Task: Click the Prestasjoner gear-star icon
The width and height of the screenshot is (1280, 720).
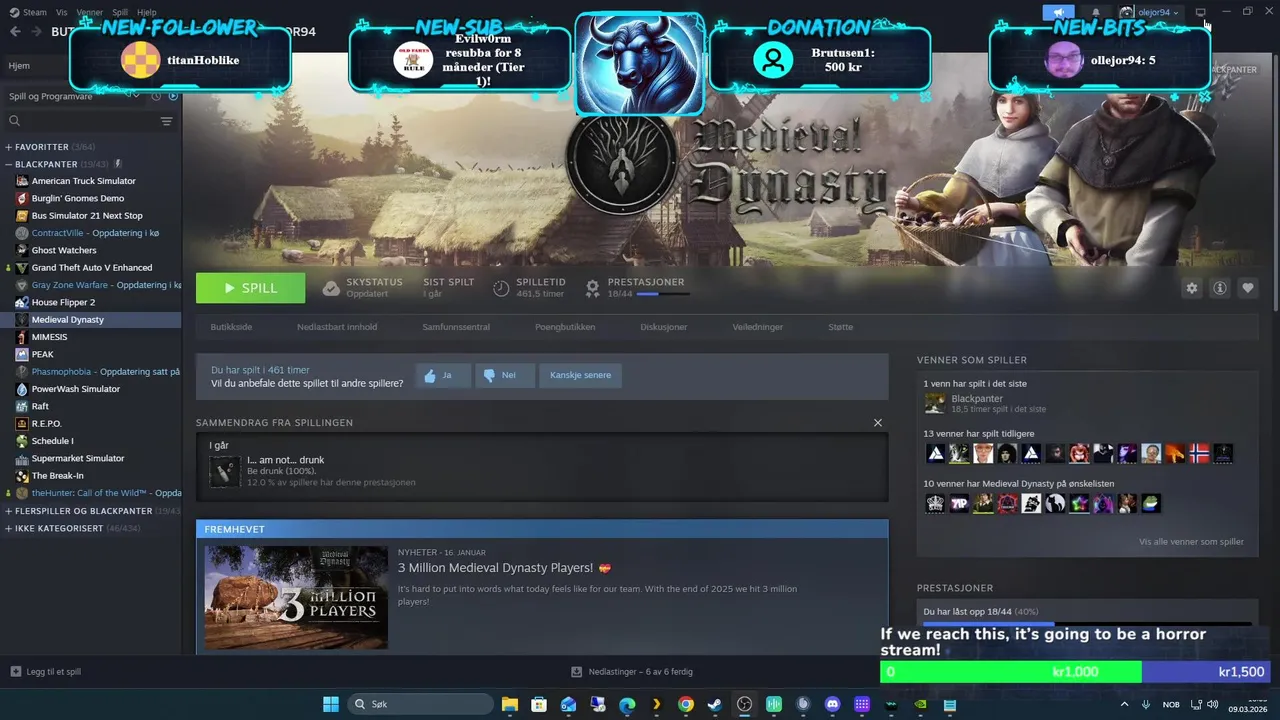Action: coord(592,288)
